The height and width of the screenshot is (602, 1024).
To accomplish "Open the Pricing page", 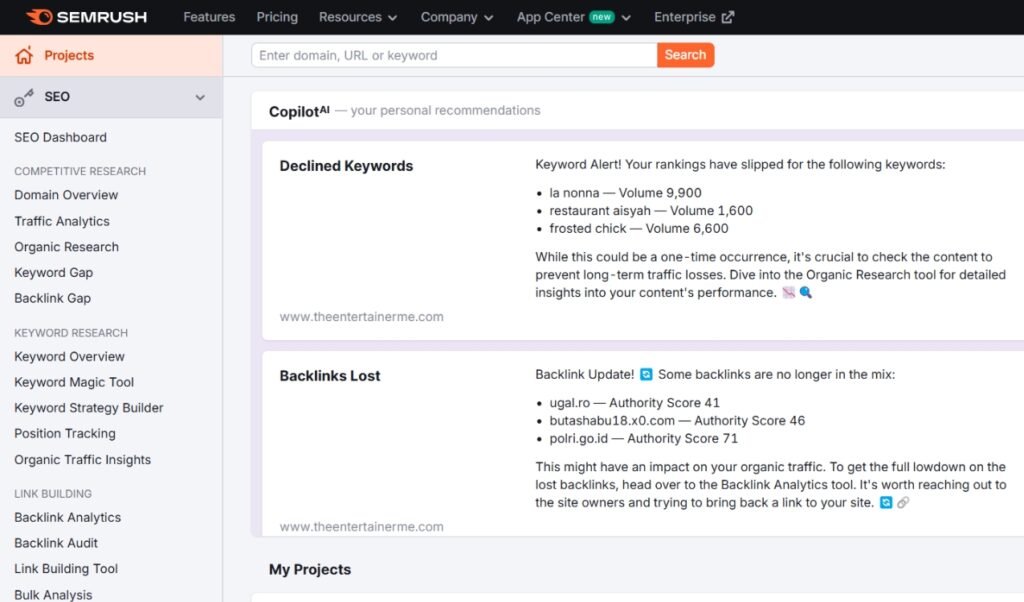I will (x=277, y=17).
